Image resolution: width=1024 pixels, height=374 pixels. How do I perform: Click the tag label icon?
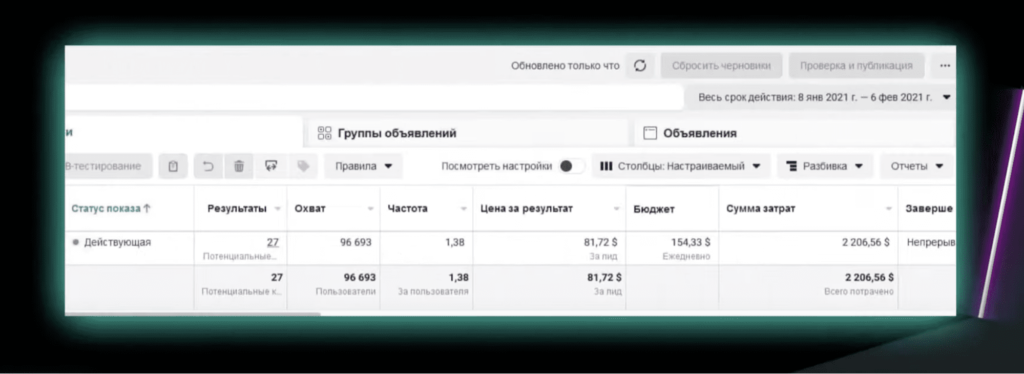click(302, 166)
